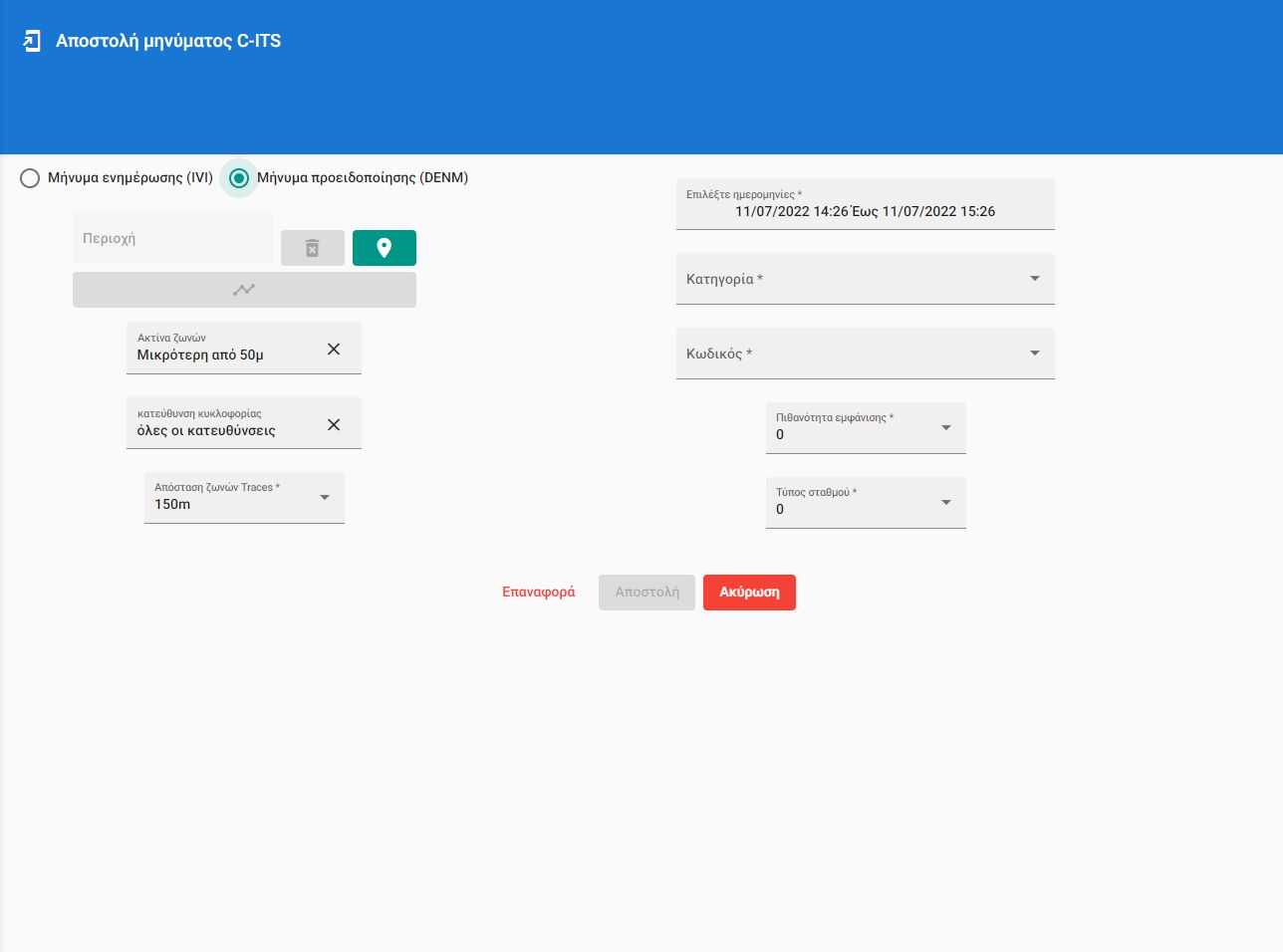Select Μήνυμα προειδοποίησης (DENM) radio option
This screenshot has width=1283, height=952.
point(239,178)
